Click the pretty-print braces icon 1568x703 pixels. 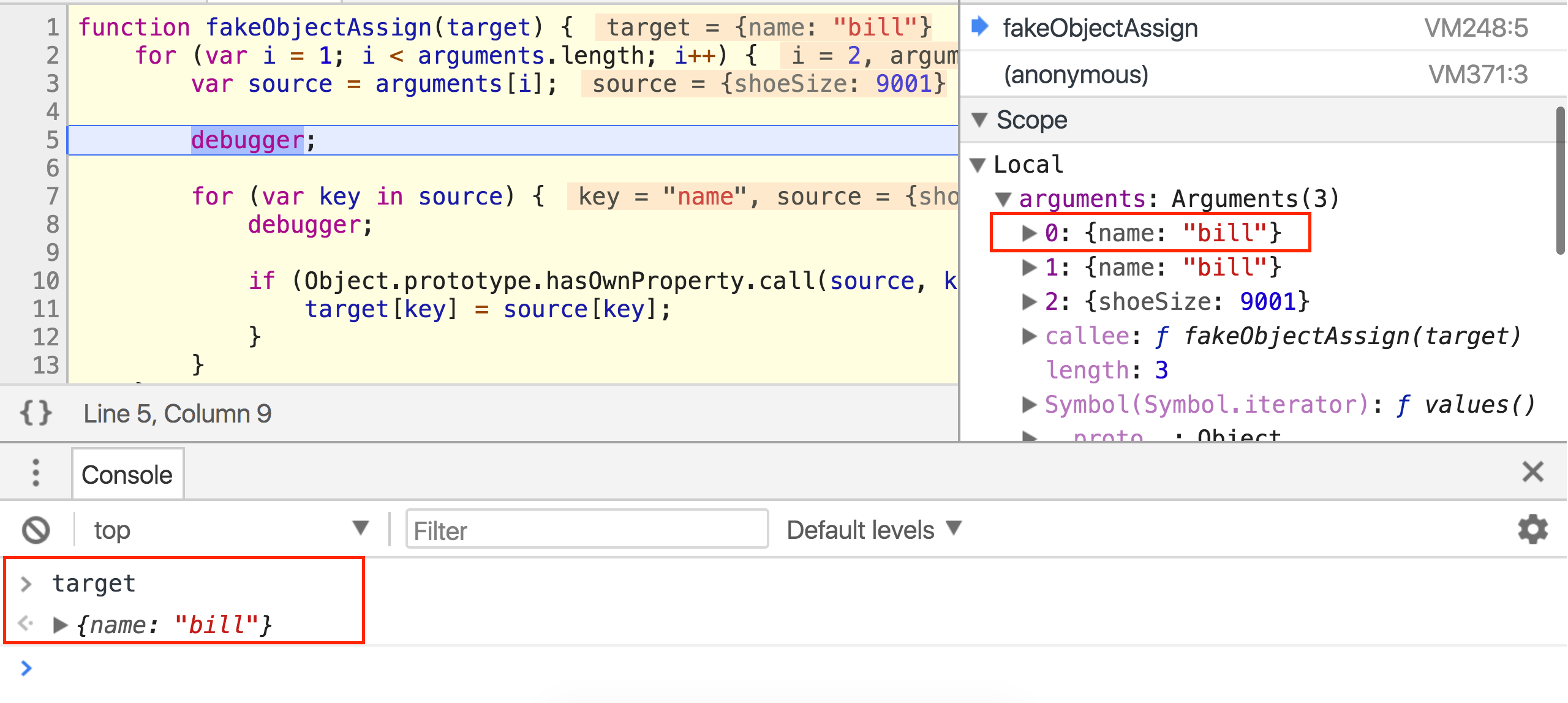pyautogui.click(x=36, y=413)
